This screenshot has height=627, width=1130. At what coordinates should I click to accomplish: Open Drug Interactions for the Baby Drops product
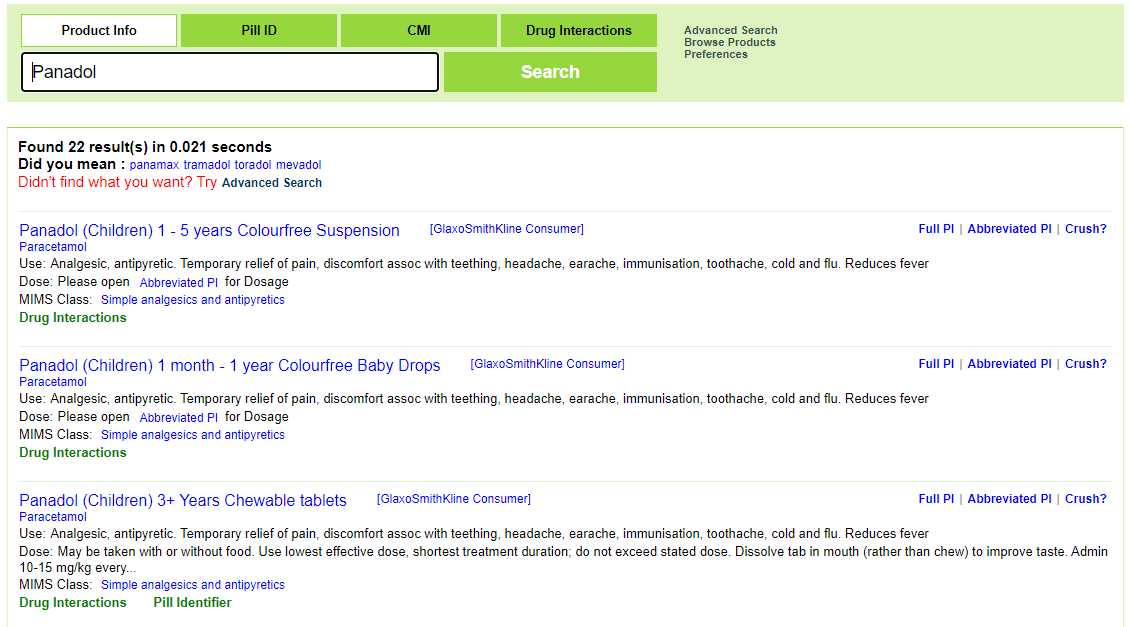click(x=72, y=452)
